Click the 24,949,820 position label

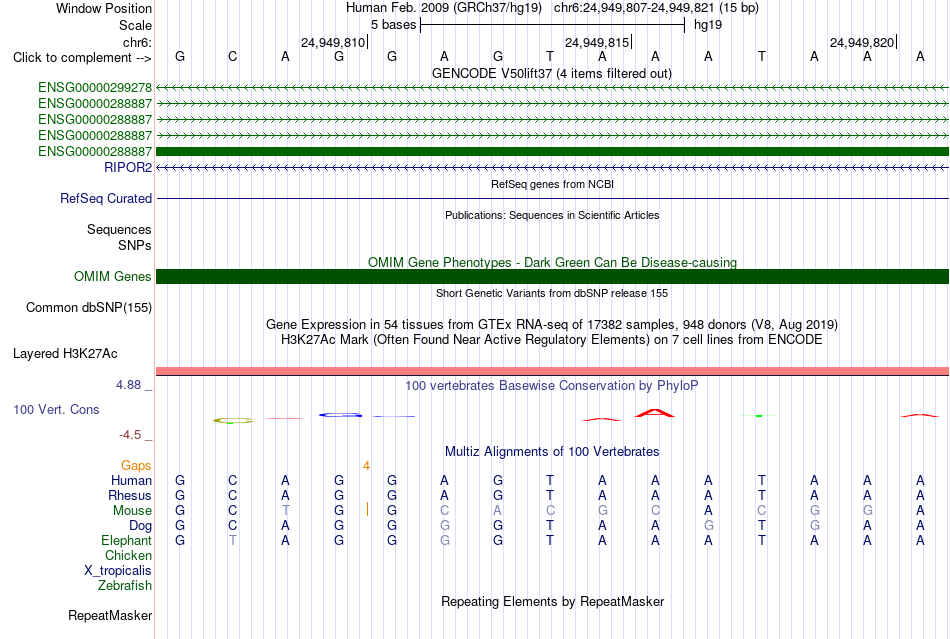click(862, 43)
